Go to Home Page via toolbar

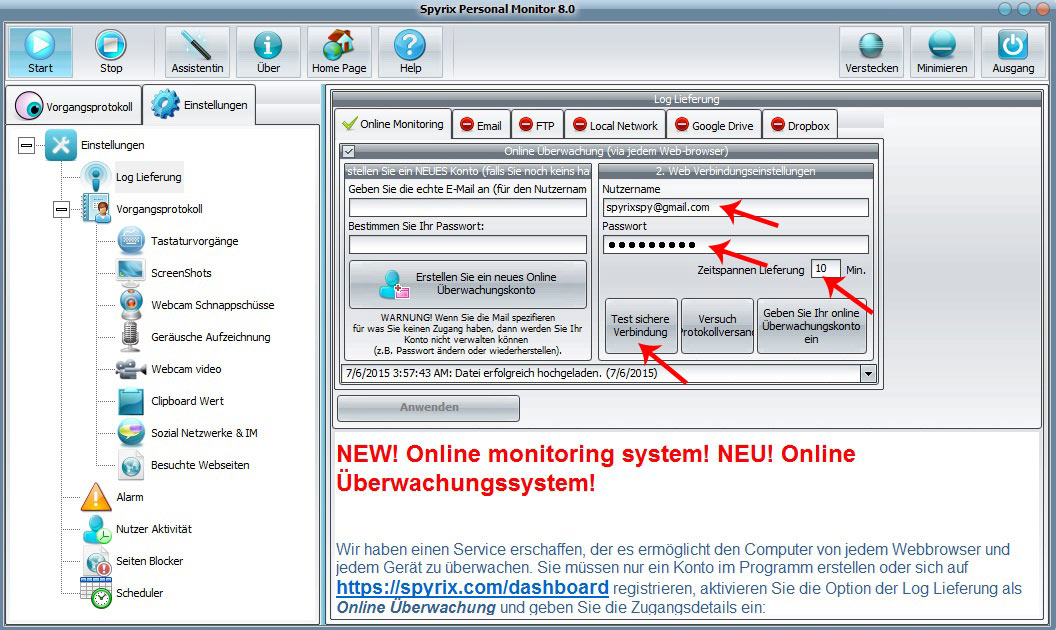point(339,52)
